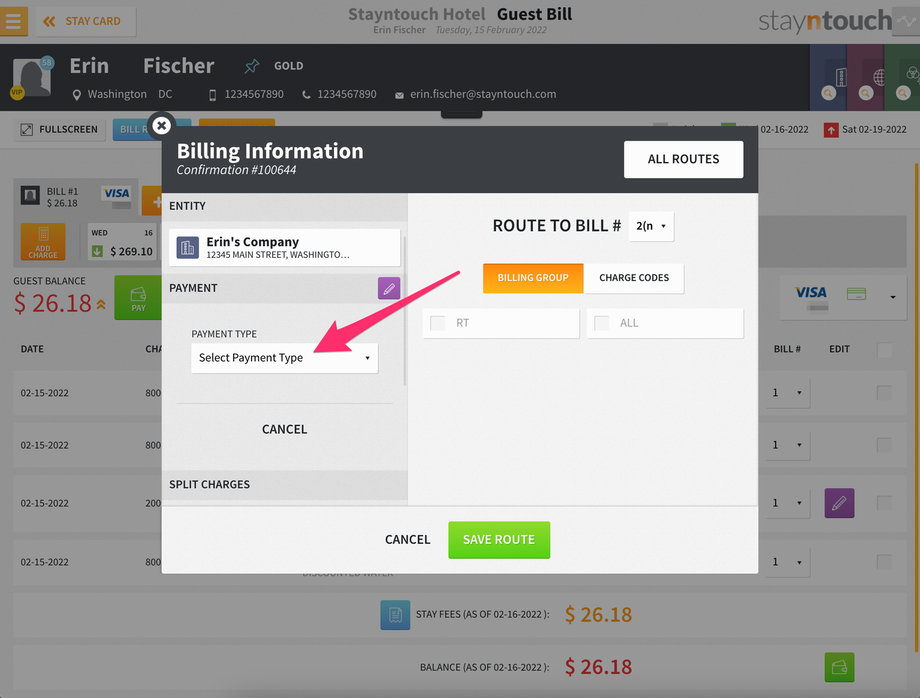Check the first transaction row checkbox
The image size is (920, 698).
point(884,393)
